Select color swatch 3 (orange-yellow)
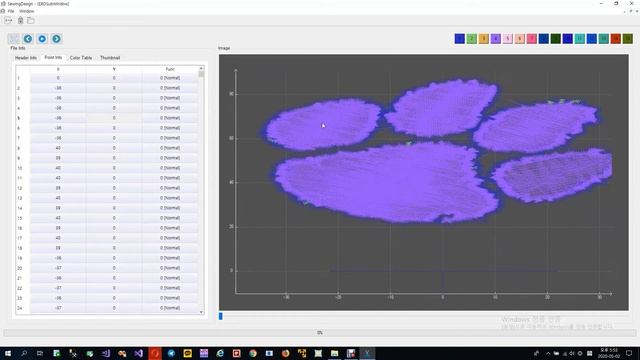This screenshot has width=640, height=360. (484, 39)
